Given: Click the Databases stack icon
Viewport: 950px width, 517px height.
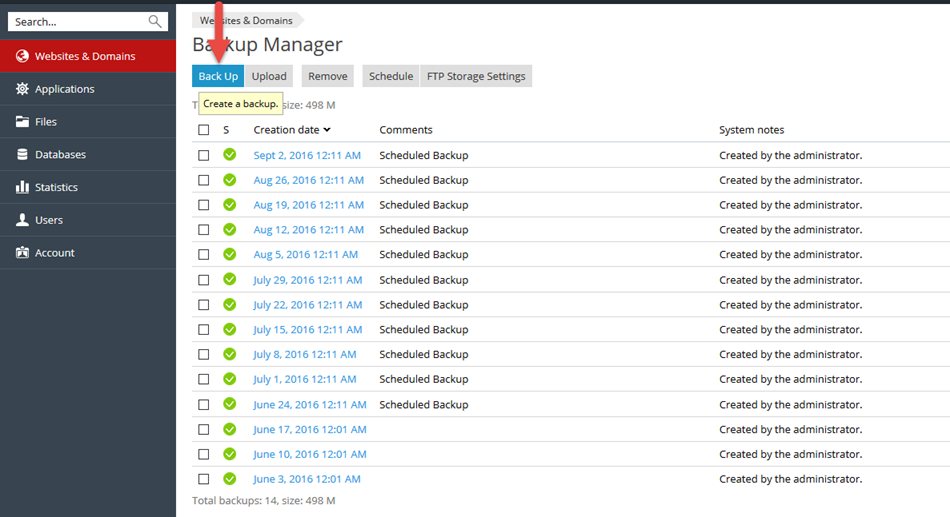Looking at the screenshot, I should [22, 155].
